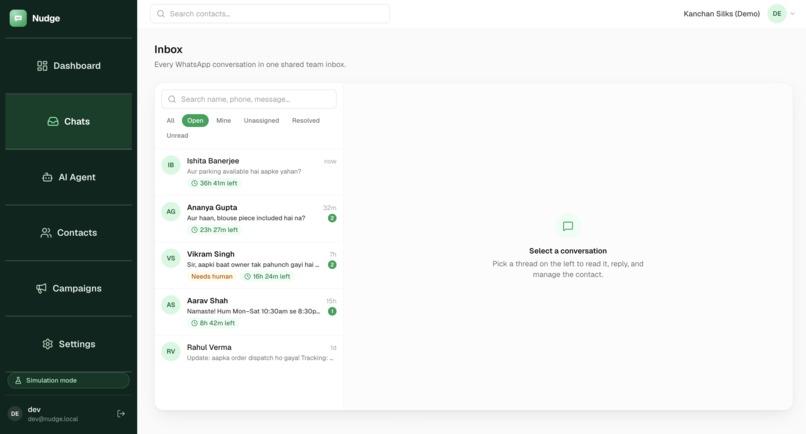Viewport: 806px width, 434px height.
Task: Click the magnifier icon in Search contacts
Action: 161,14
